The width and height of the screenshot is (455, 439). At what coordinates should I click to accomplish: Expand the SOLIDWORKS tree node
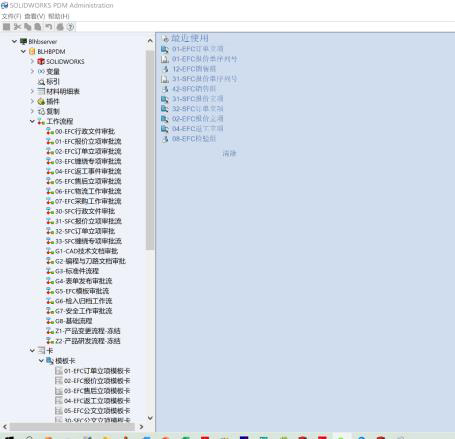point(32,61)
